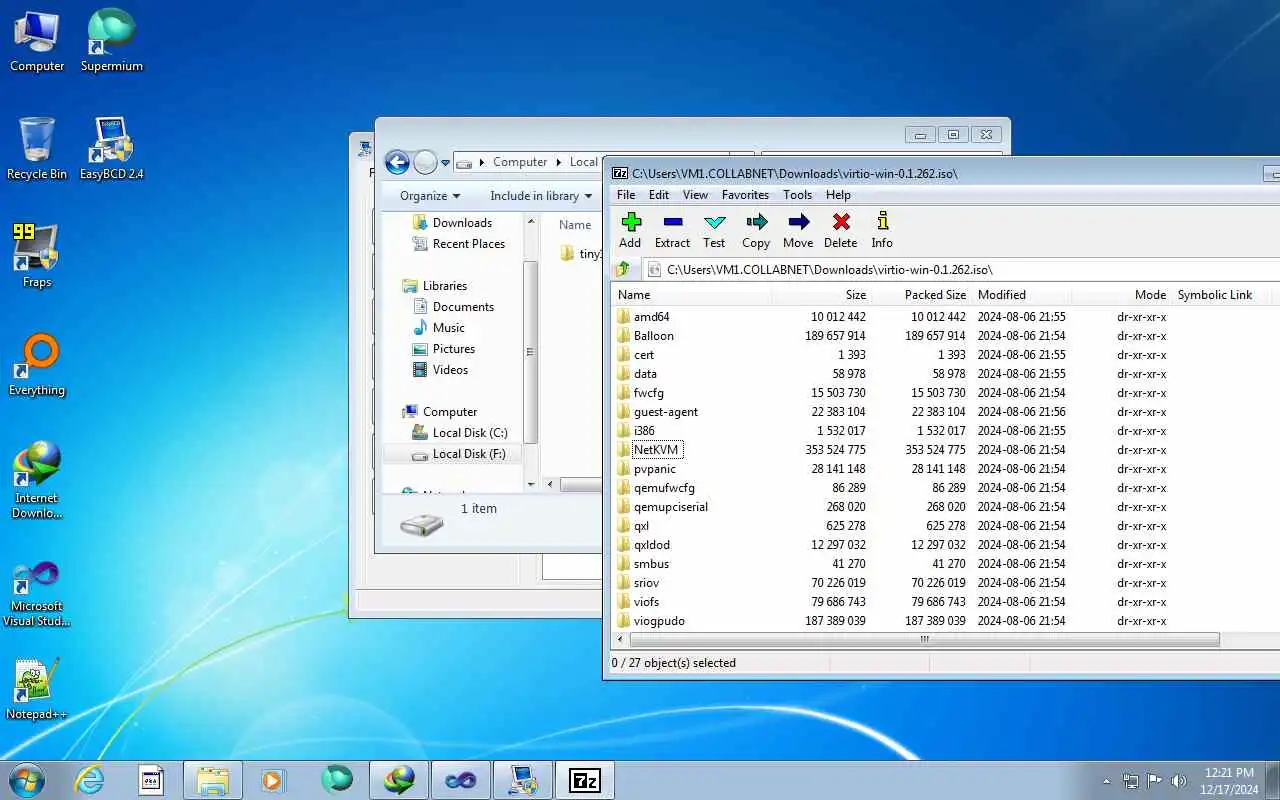Open the Notepad++ desktop shortcut

pyautogui.click(x=37, y=689)
